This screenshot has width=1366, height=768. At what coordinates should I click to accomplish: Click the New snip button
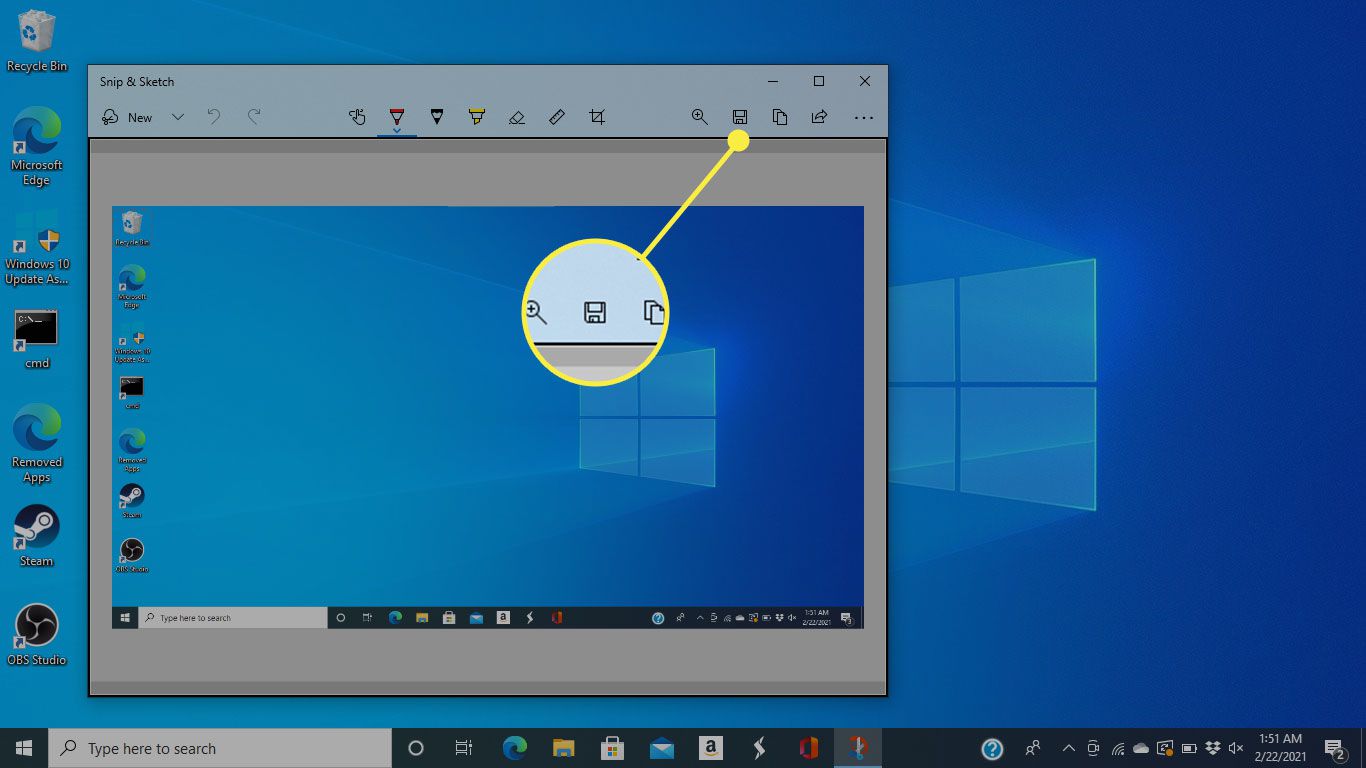click(128, 117)
